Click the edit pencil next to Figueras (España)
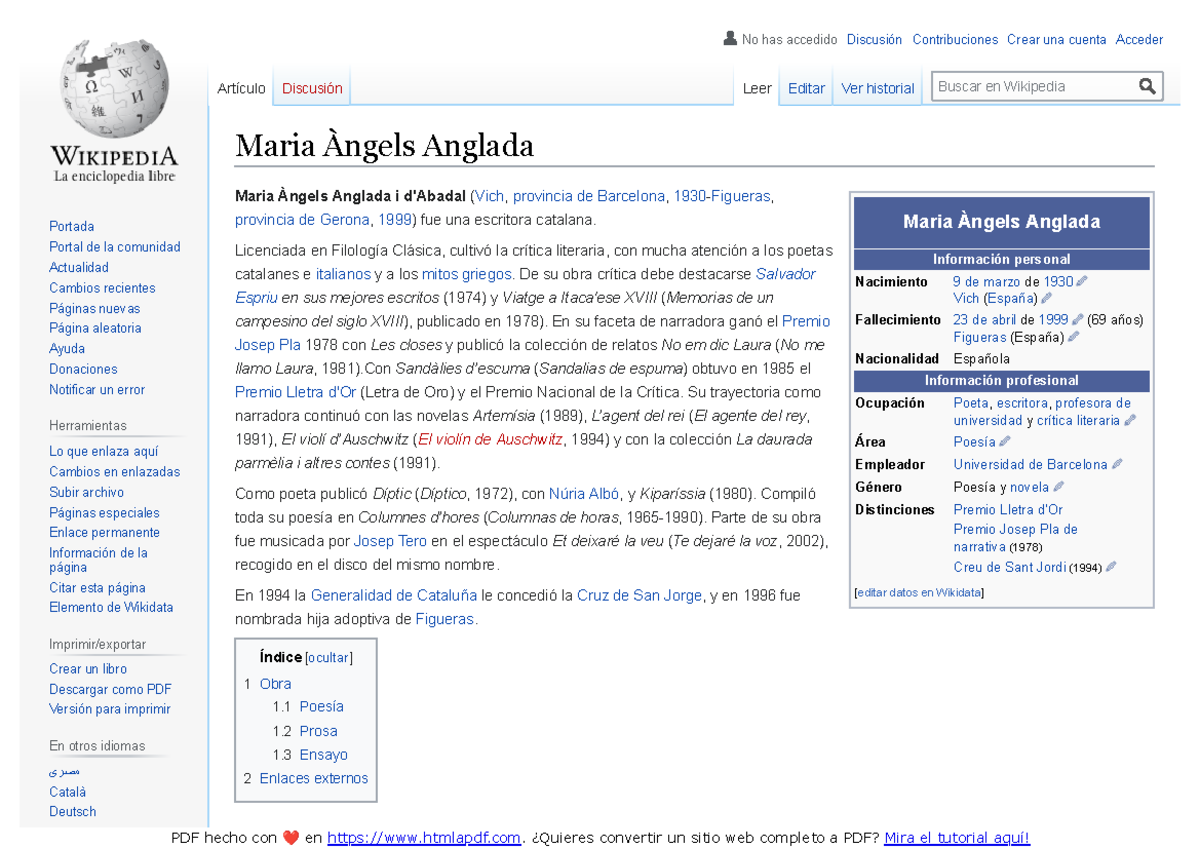1200x848 pixels. (1072, 337)
